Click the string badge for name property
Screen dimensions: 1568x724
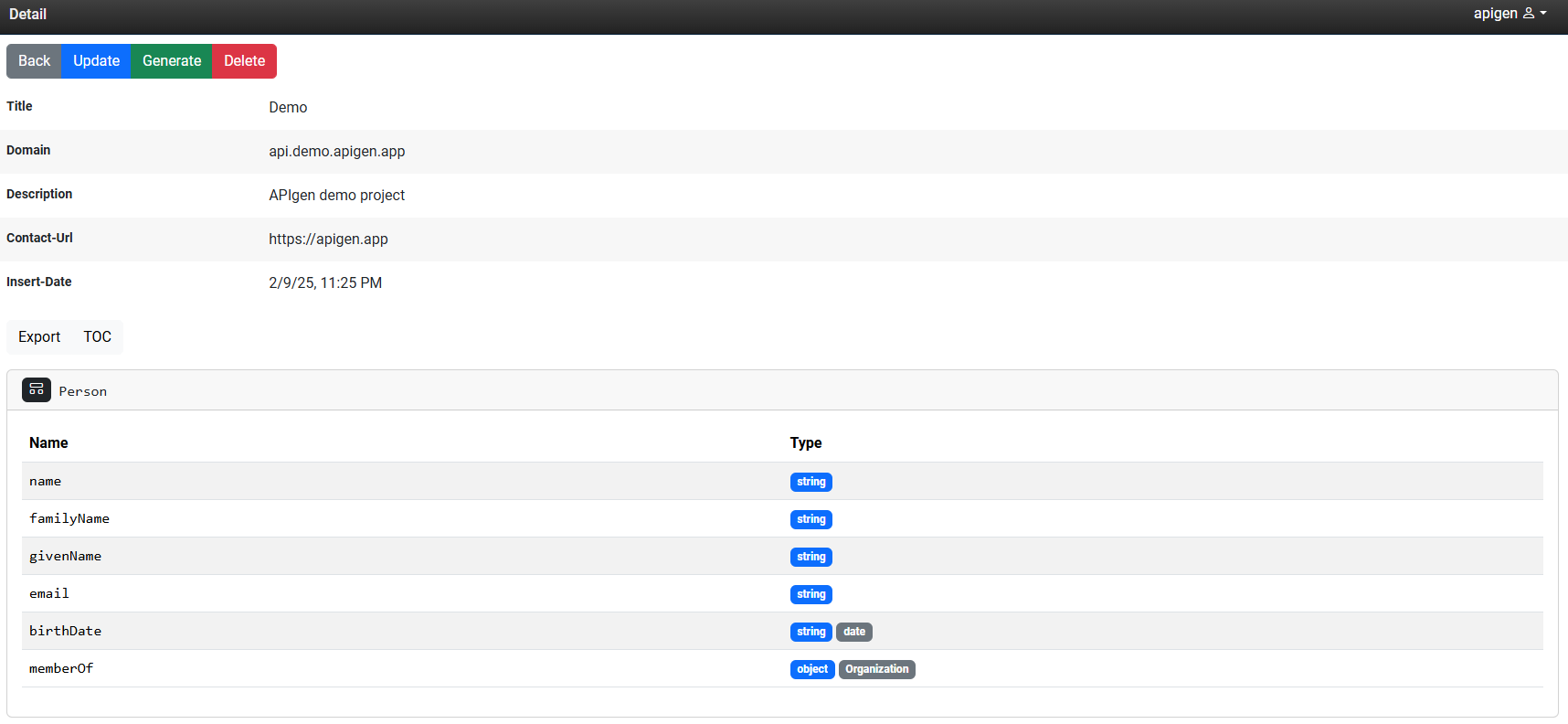click(810, 483)
